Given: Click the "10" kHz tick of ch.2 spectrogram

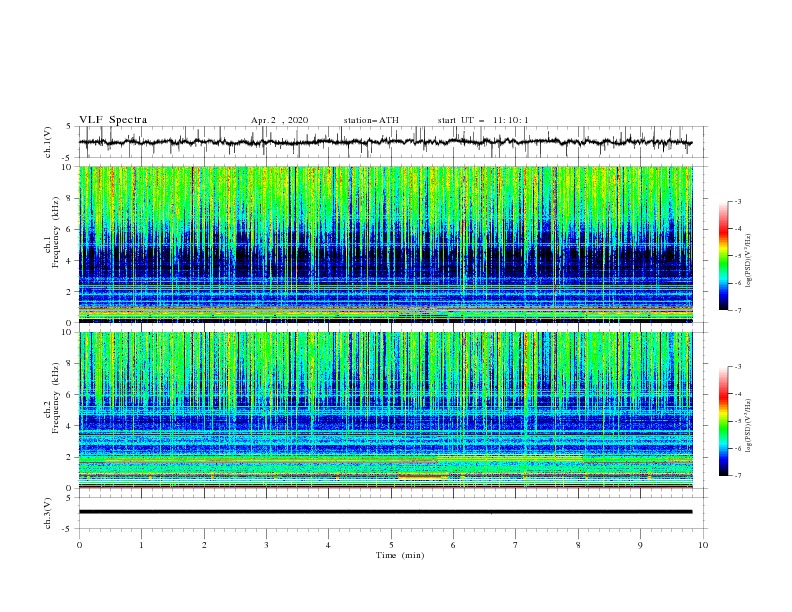Looking at the screenshot, I should pyautogui.click(x=69, y=332).
